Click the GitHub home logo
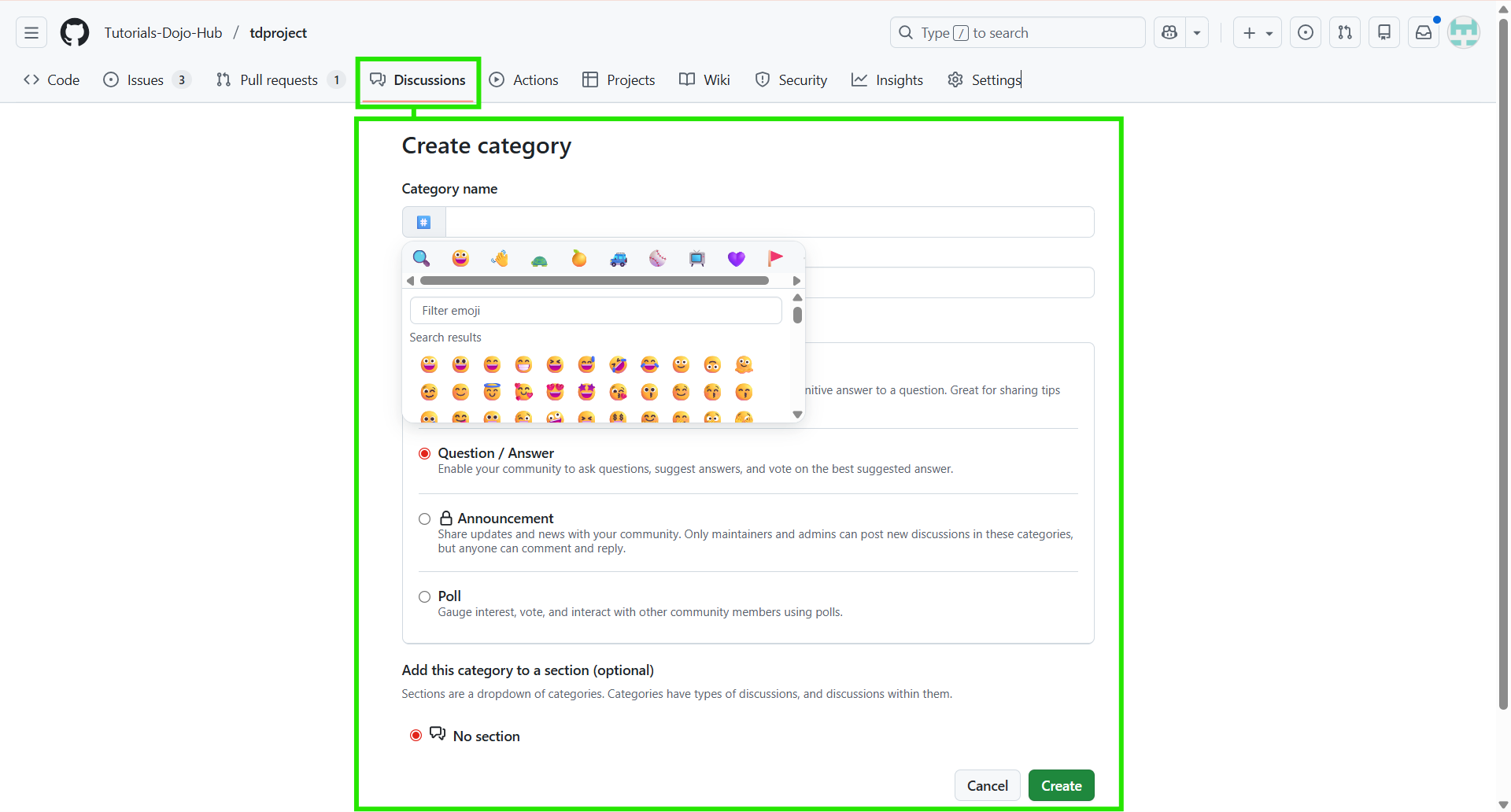1511x812 pixels. [74, 32]
